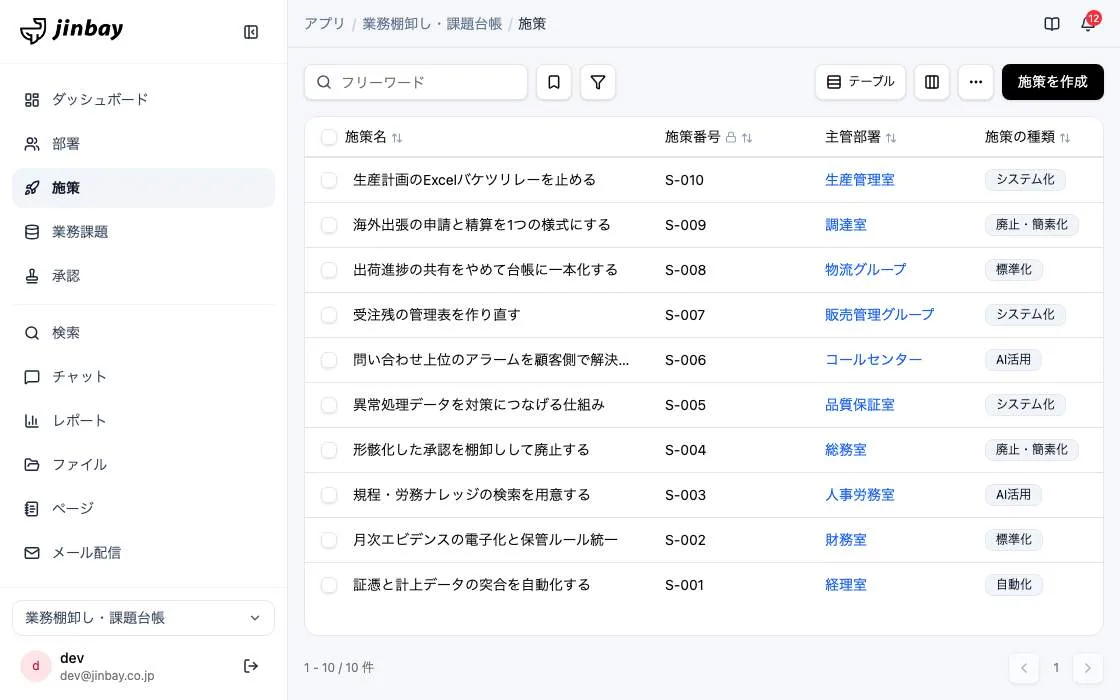Click the user avatar 'd'
Viewport: 1120px width, 700px height.
(x=36, y=666)
